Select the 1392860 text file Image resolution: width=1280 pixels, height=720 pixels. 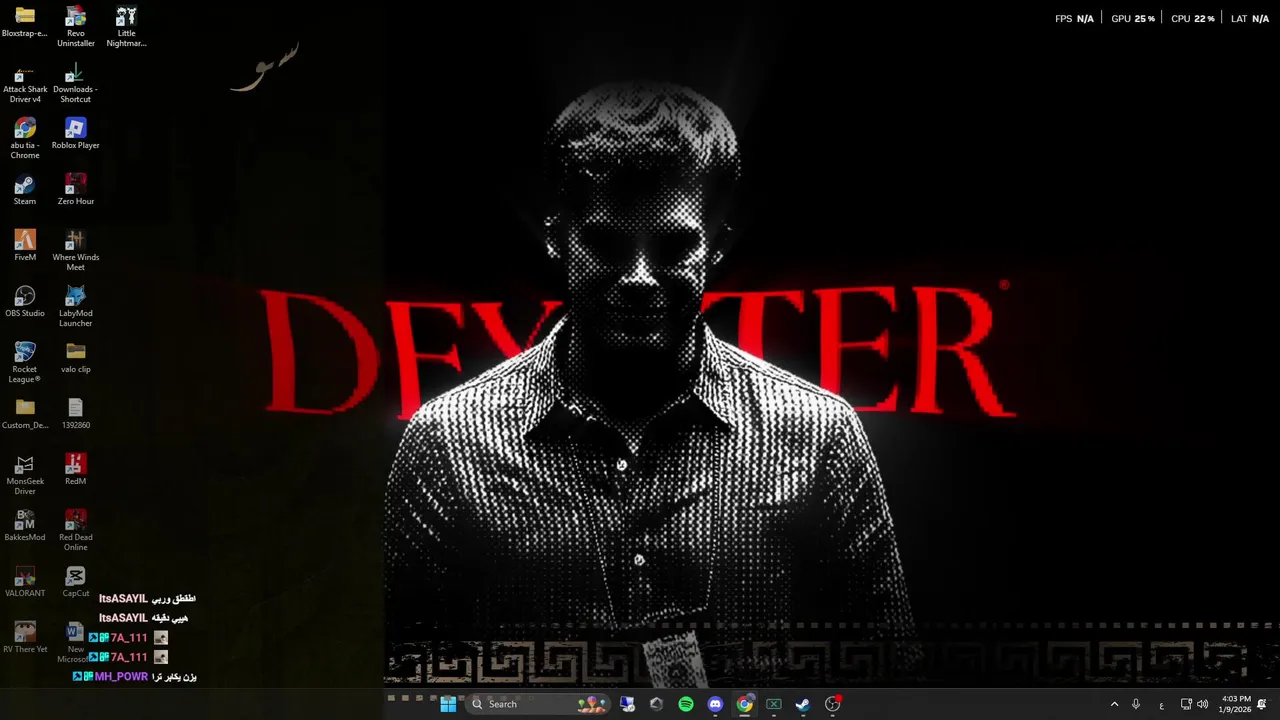click(x=76, y=414)
